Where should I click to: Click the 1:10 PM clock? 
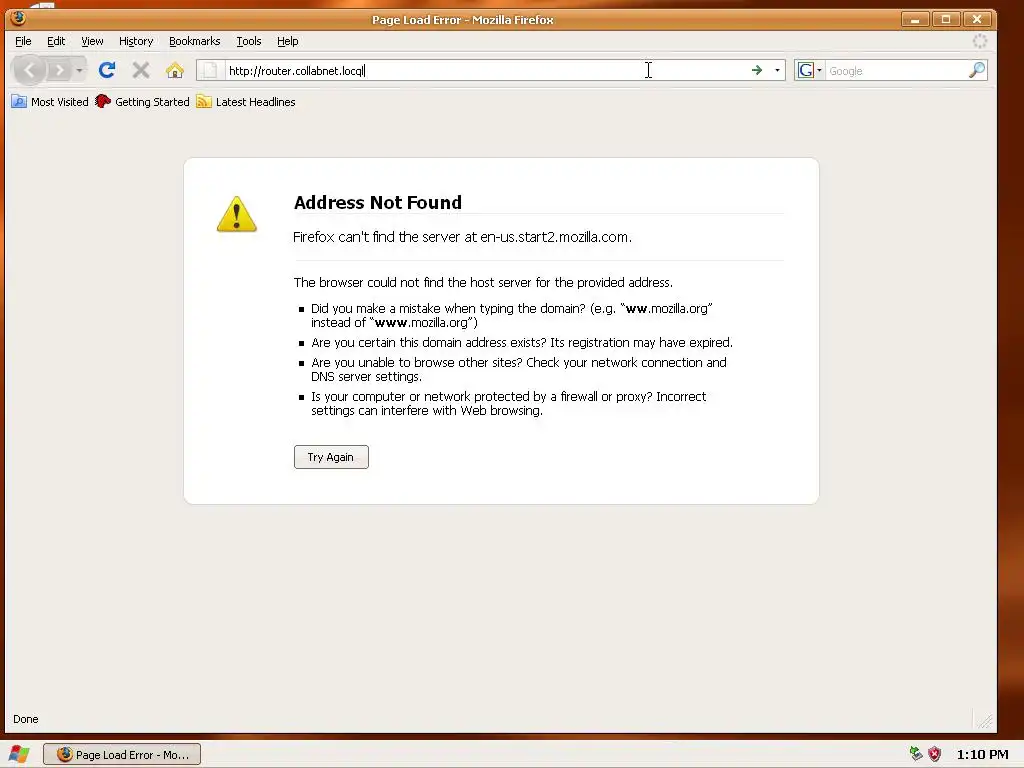(x=982, y=754)
